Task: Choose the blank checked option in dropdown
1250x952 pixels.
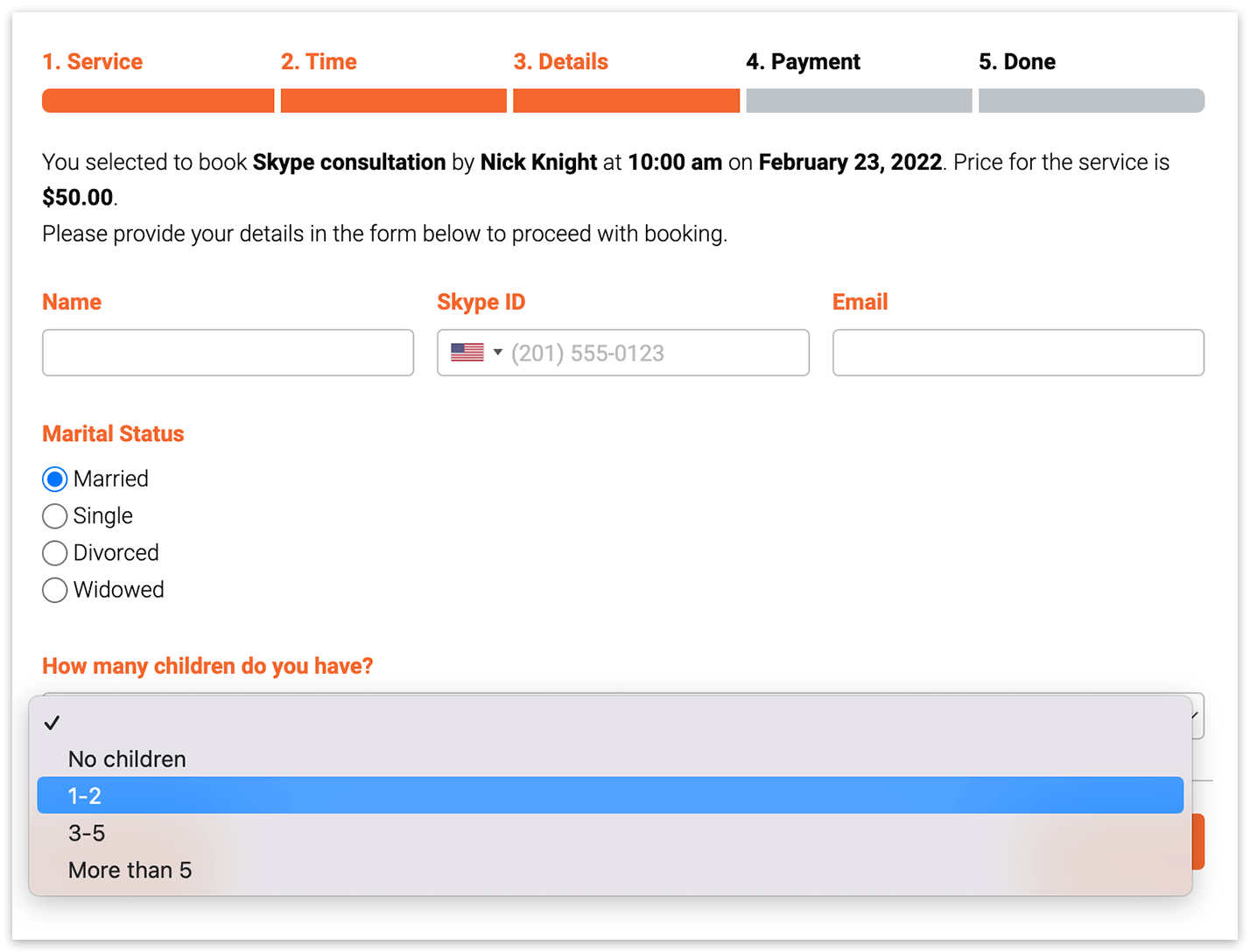Action: pos(610,722)
